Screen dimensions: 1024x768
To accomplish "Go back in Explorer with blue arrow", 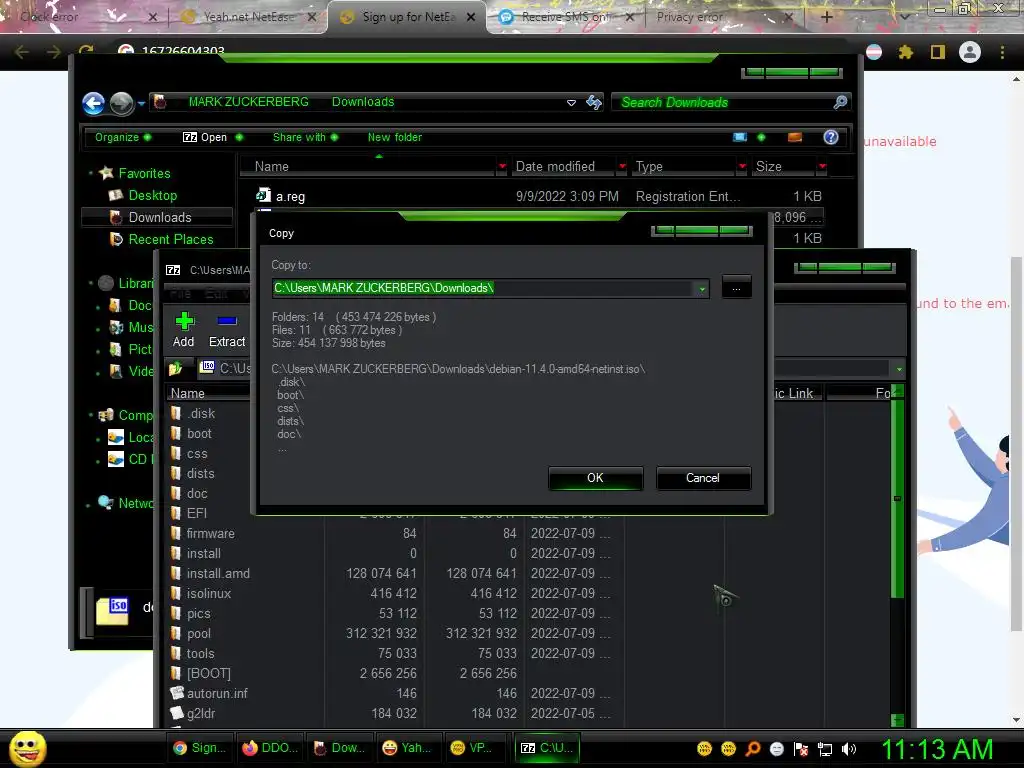I will (93, 103).
